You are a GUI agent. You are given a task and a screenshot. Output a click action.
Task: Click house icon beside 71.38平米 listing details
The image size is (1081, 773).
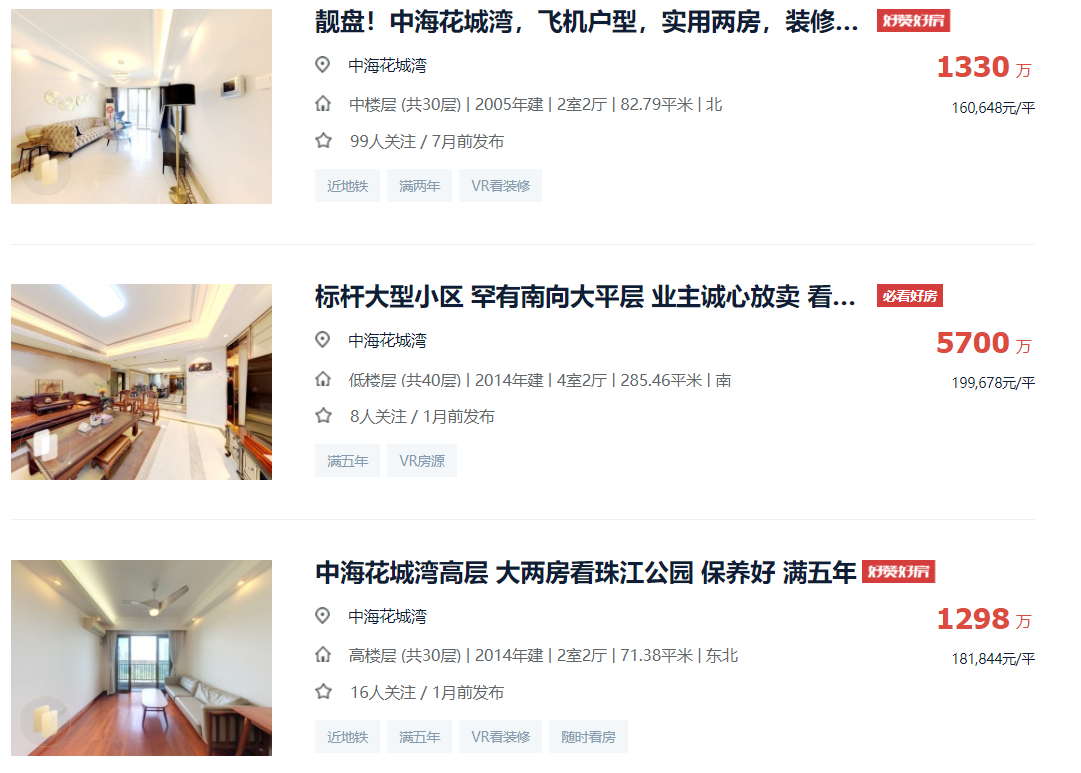click(x=323, y=655)
